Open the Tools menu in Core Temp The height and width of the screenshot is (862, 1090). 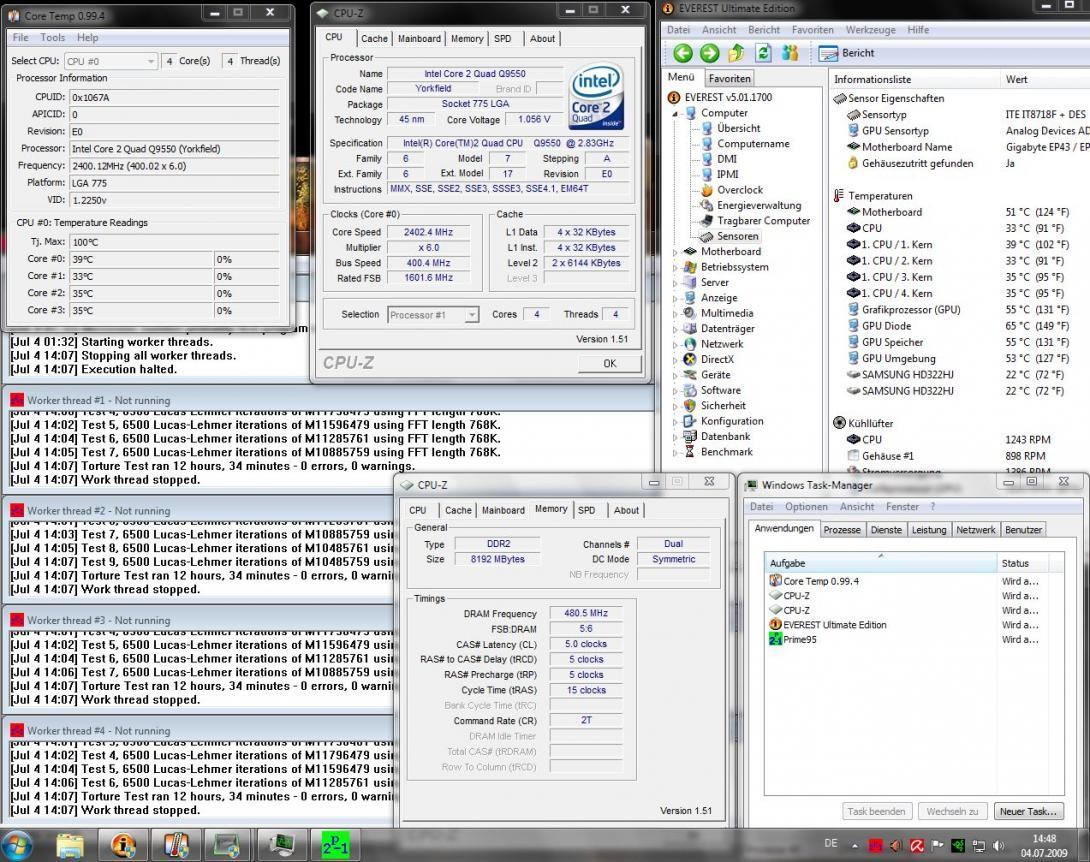[x=52, y=38]
